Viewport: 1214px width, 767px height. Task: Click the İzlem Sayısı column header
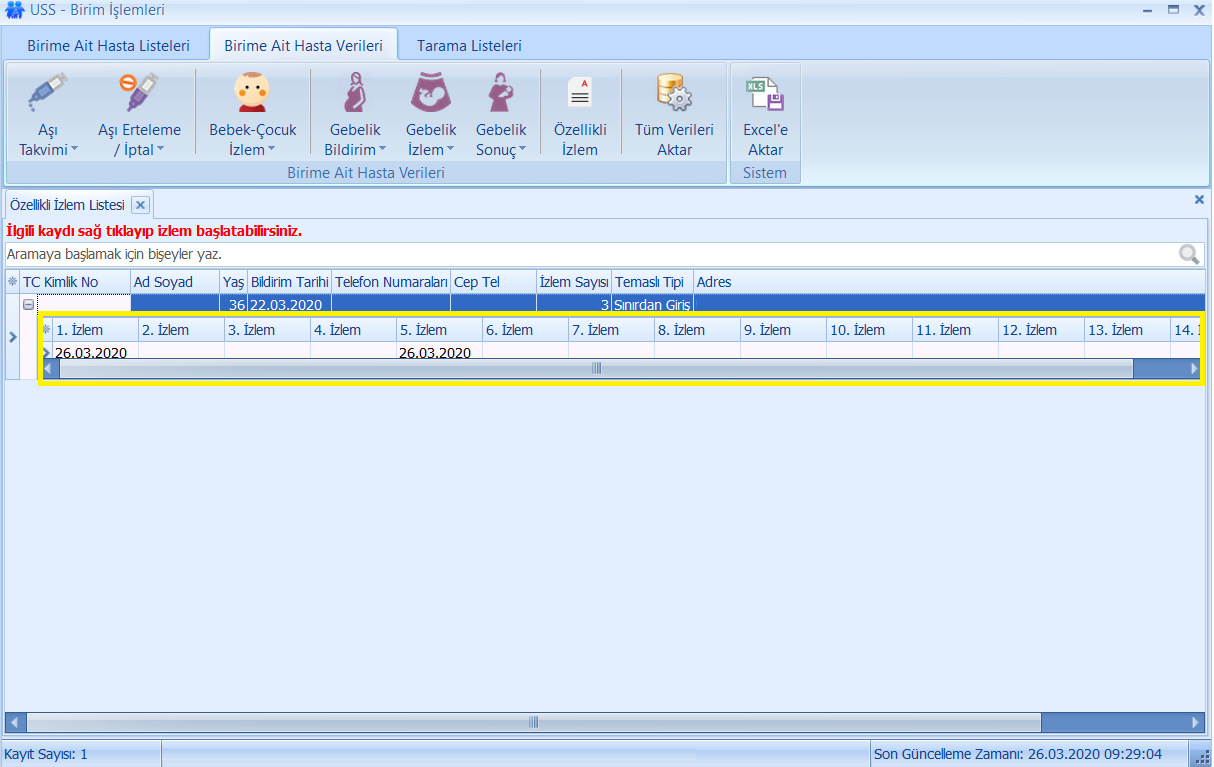(574, 282)
